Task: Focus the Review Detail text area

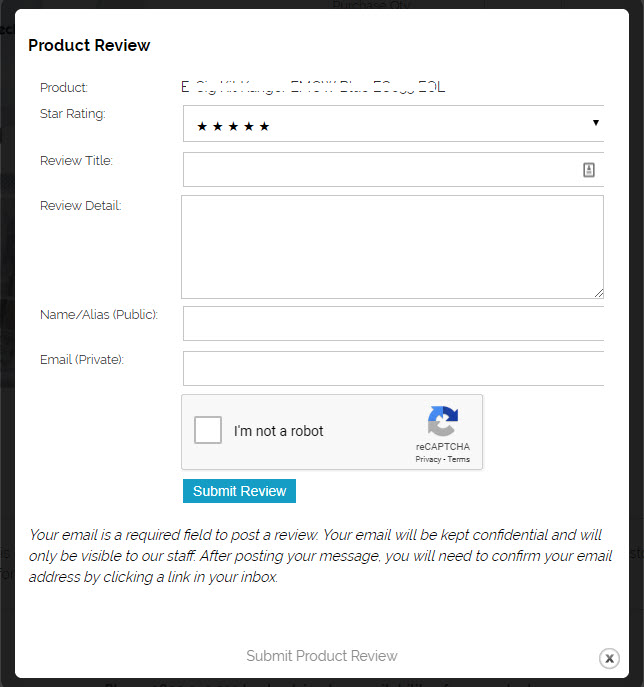Action: (x=392, y=246)
